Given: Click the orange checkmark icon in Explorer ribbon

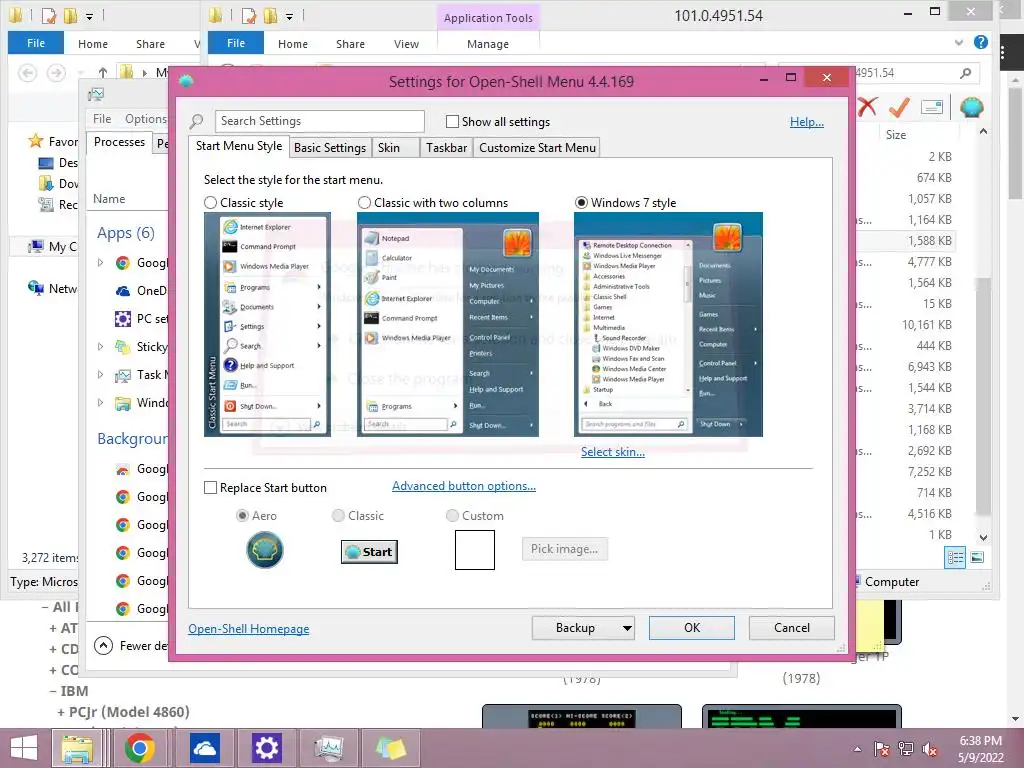Looking at the screenshot, I should click(899, 106).
